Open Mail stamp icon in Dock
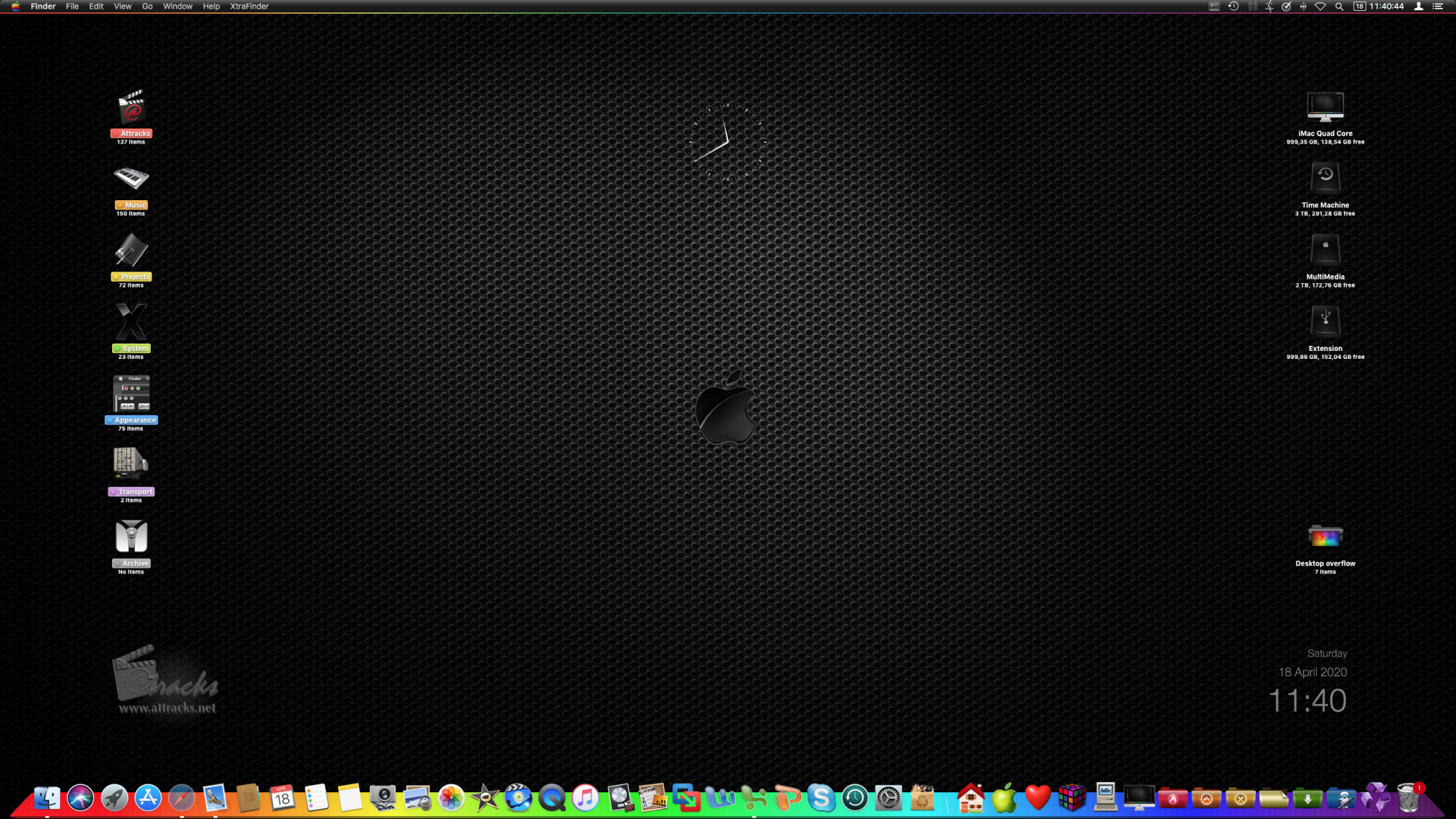The width and height of the screenshot is (1456, 819). [215, 798]
